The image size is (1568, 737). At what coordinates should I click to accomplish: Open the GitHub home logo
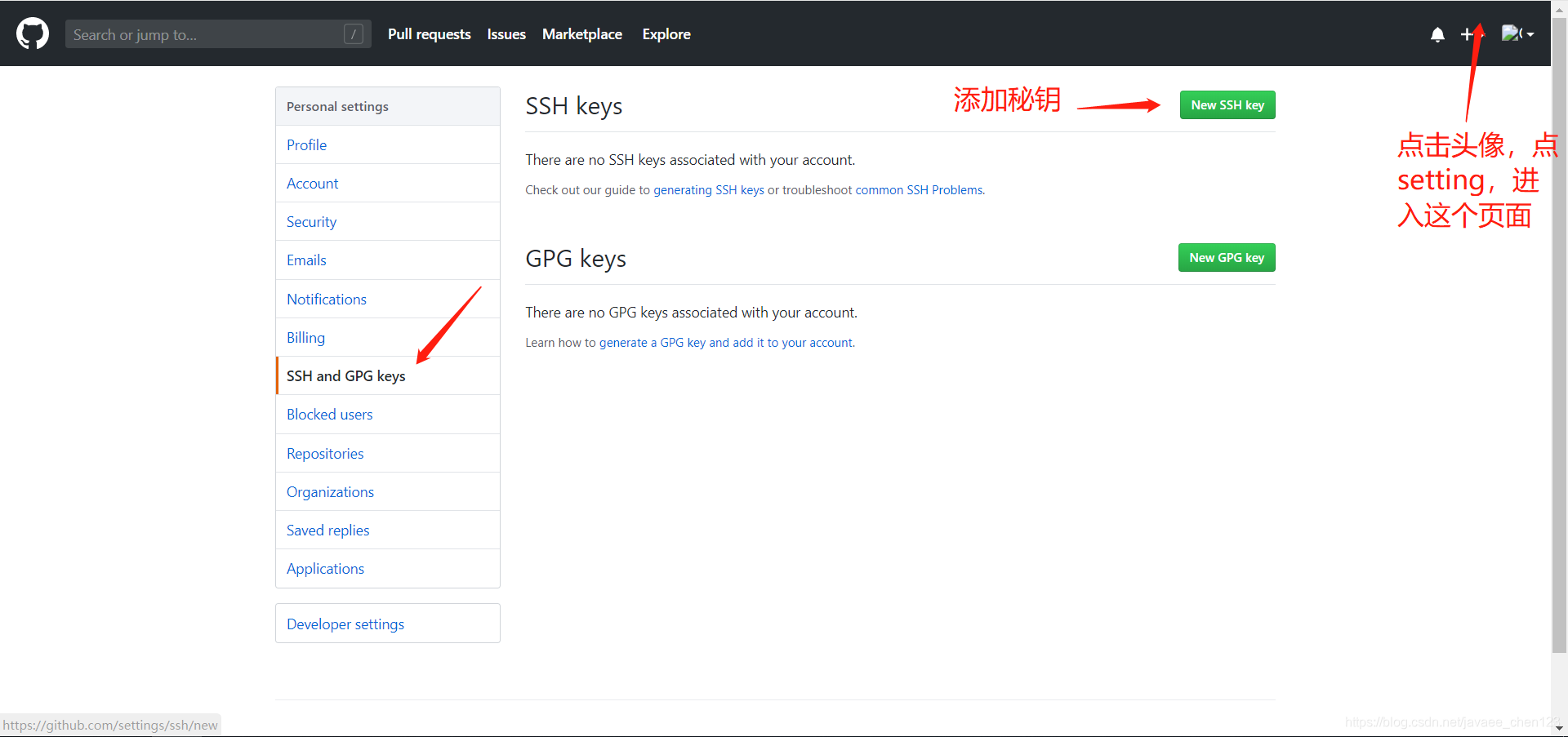tap(33, 34)
